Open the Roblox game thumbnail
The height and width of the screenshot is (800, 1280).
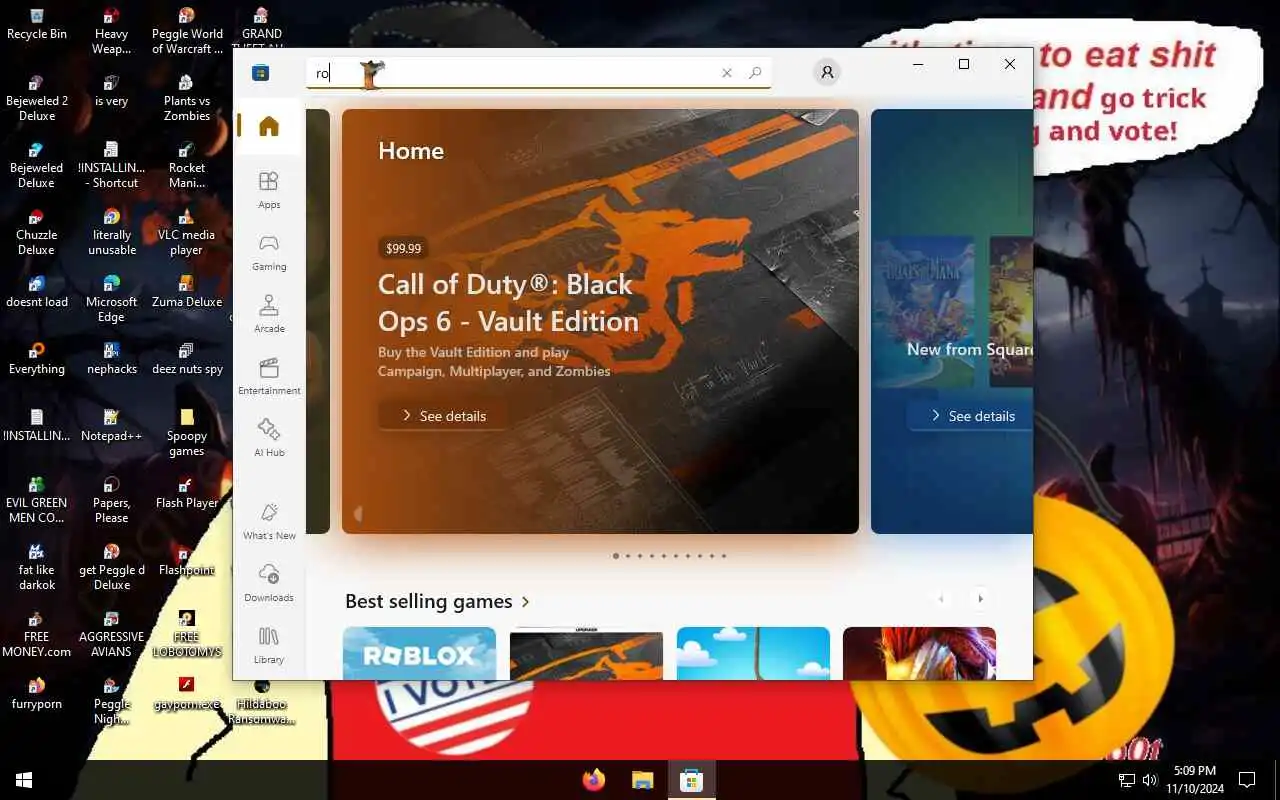point(419,653)
